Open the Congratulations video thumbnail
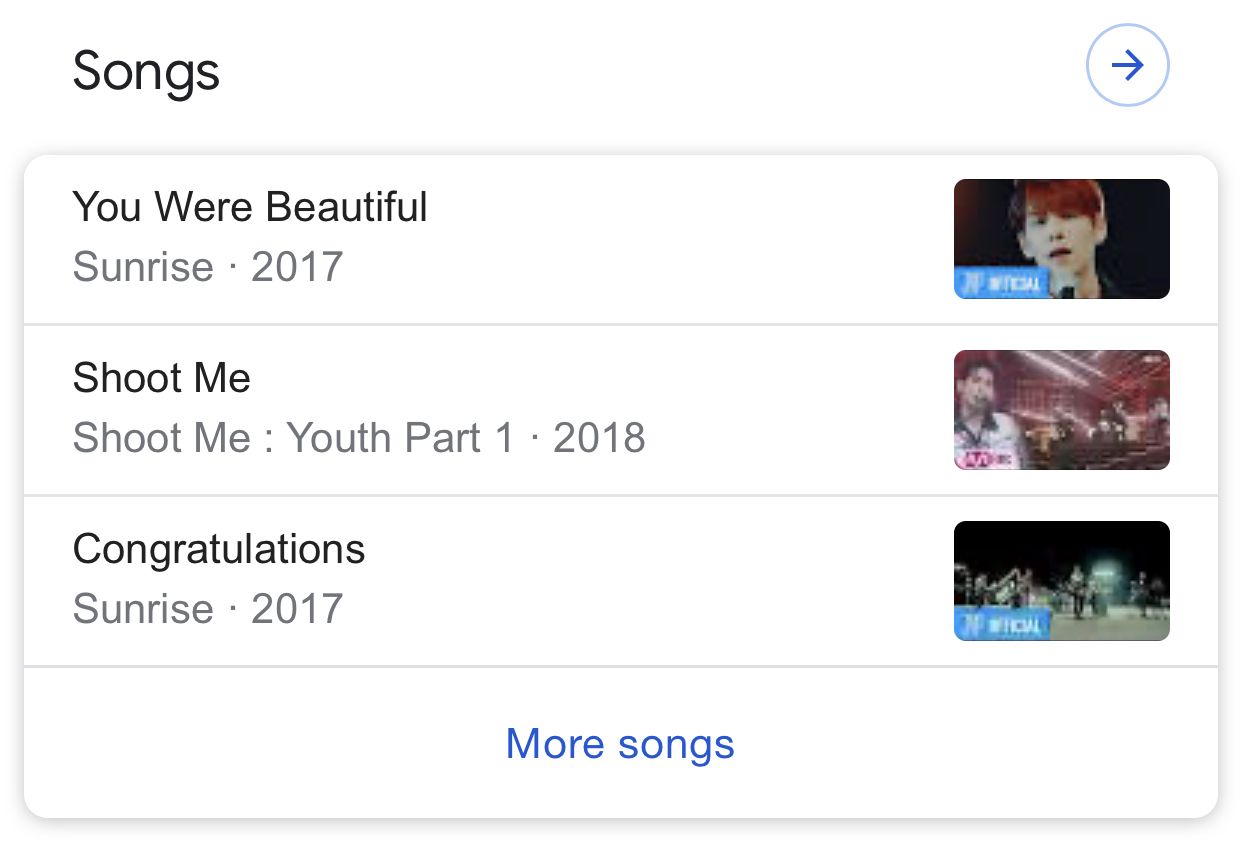 pos(1061,580)
